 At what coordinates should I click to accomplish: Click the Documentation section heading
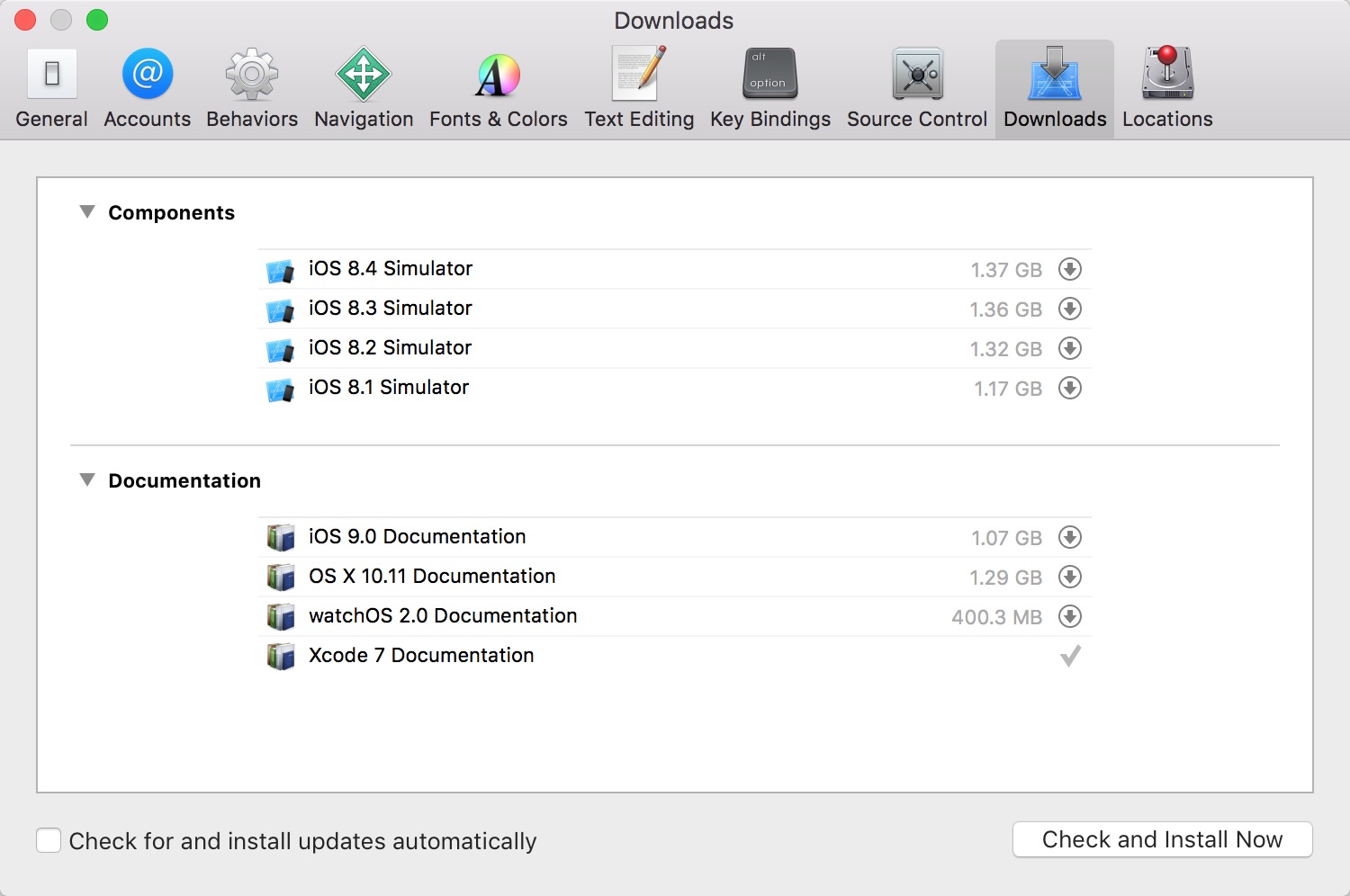(184, 480)
